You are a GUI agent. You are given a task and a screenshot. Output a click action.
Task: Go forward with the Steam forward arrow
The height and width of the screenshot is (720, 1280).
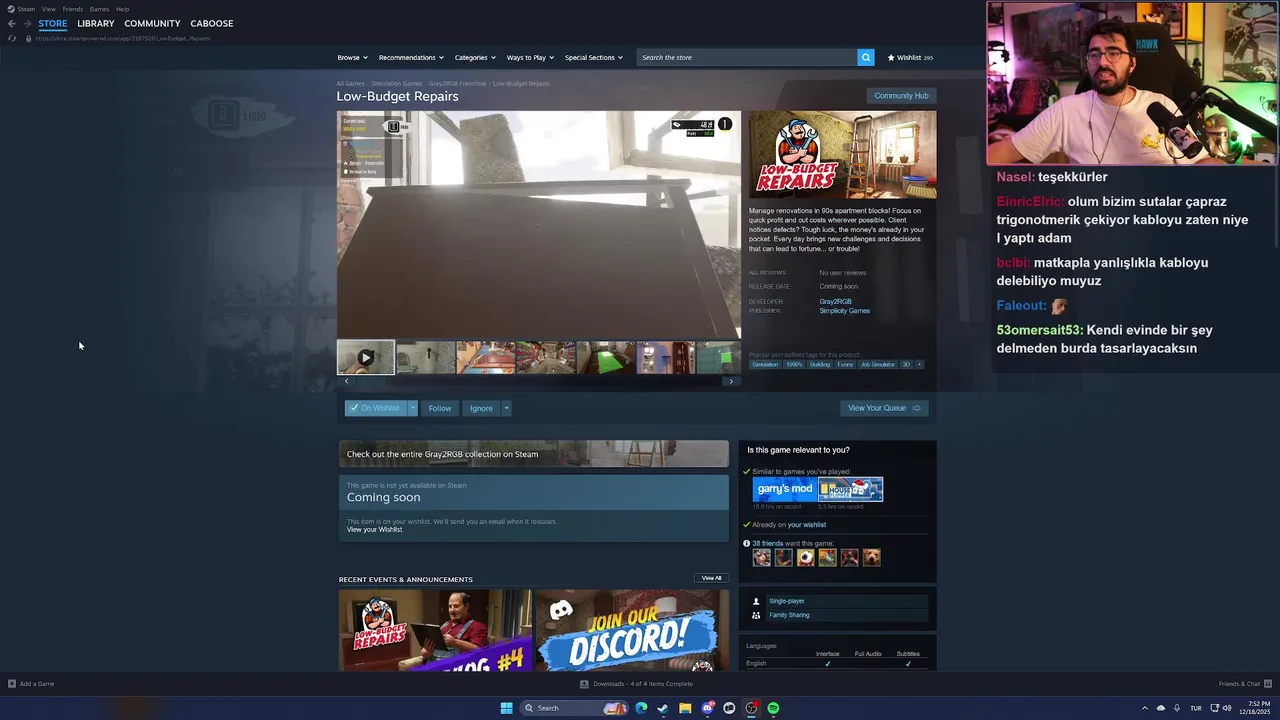click(27, 23)
